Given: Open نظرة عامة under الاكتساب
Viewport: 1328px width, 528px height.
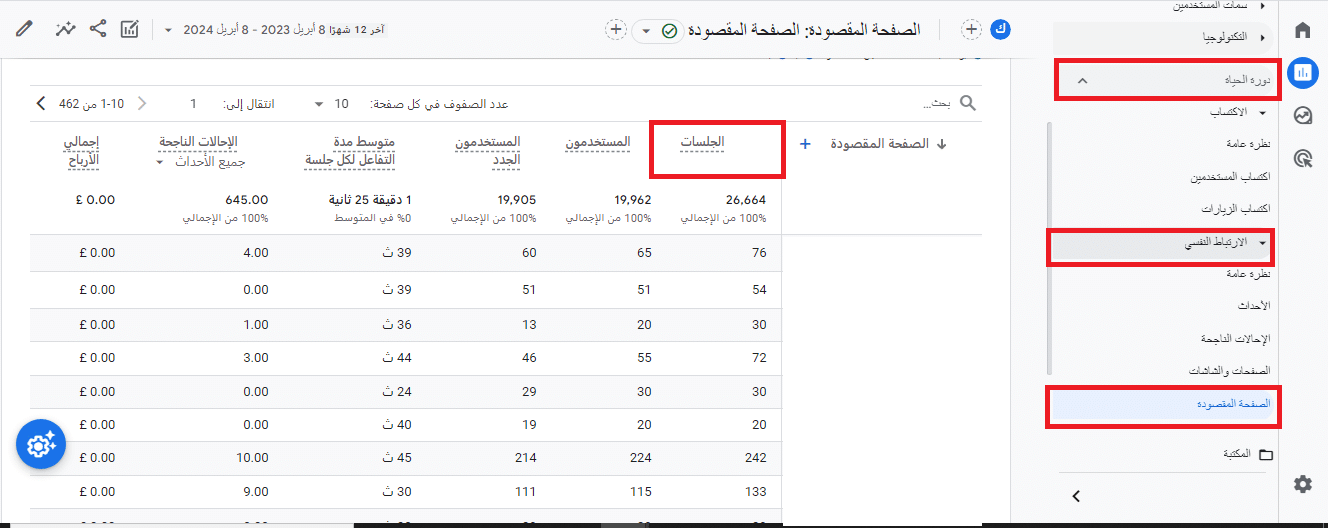Looking at the screenshot, I should (1250, 145).
